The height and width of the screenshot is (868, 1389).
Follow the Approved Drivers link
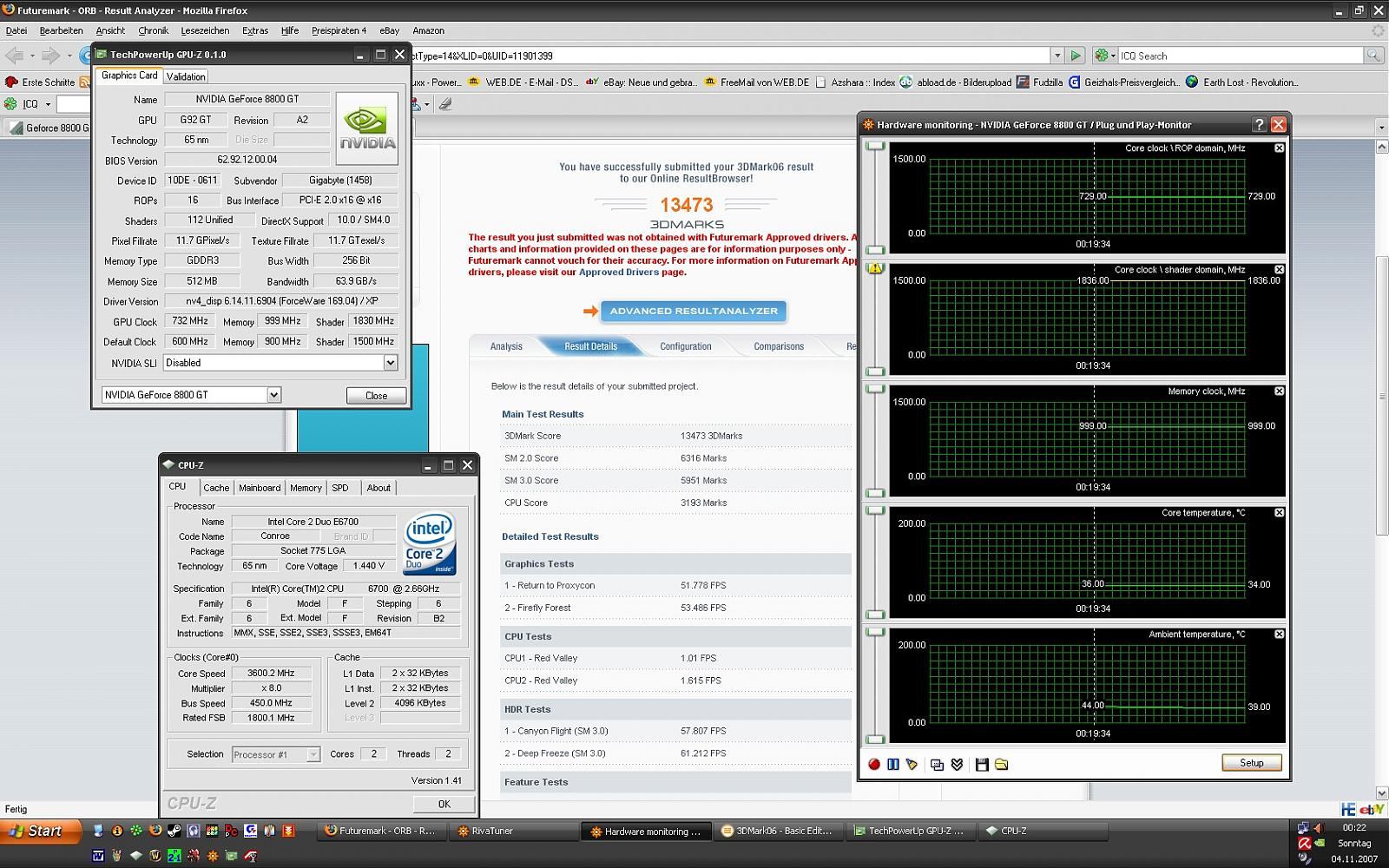(x=619, y=272)
